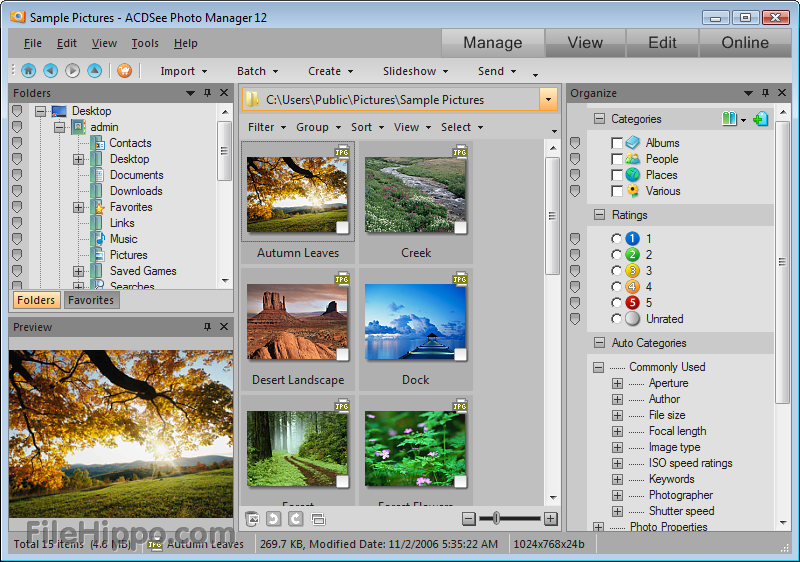This screenshot has width=800, height=562.
Task: Select rating 1 radio button
Action: tap(616, 239)
